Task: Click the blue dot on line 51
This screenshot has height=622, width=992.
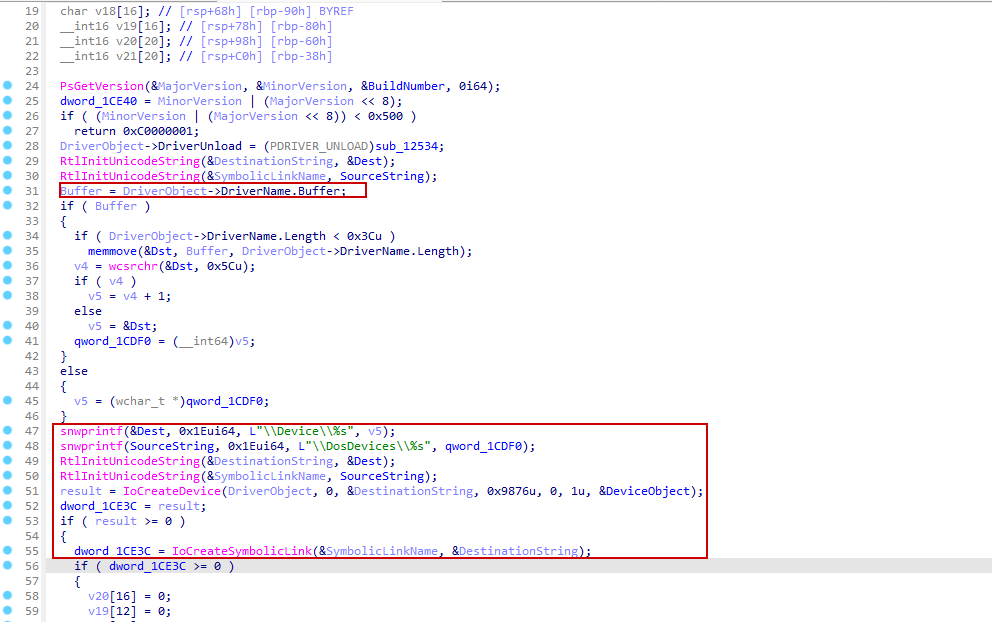Action: [7, 491]
